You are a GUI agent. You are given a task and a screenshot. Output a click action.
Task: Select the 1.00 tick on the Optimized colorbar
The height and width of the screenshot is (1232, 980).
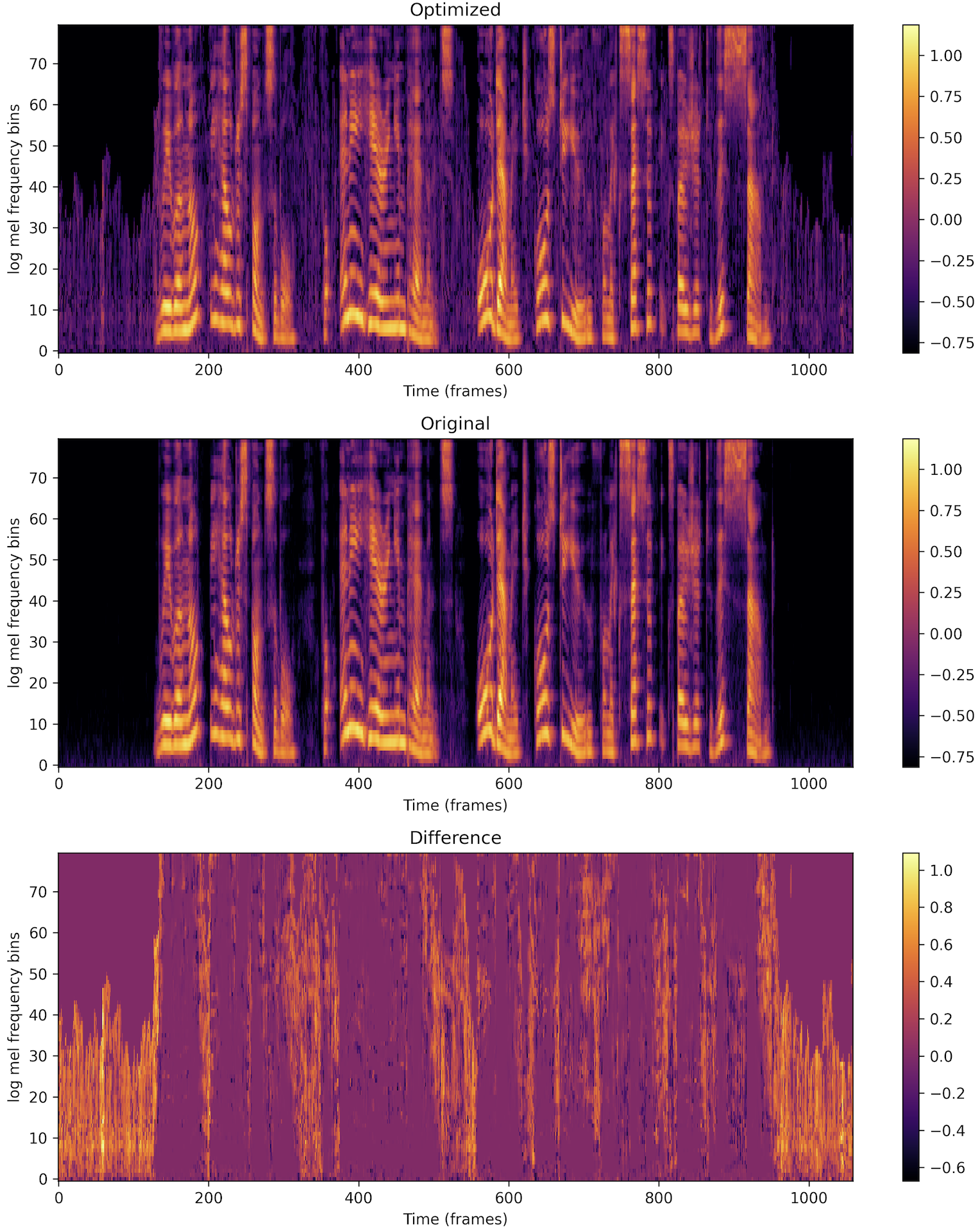945,56
